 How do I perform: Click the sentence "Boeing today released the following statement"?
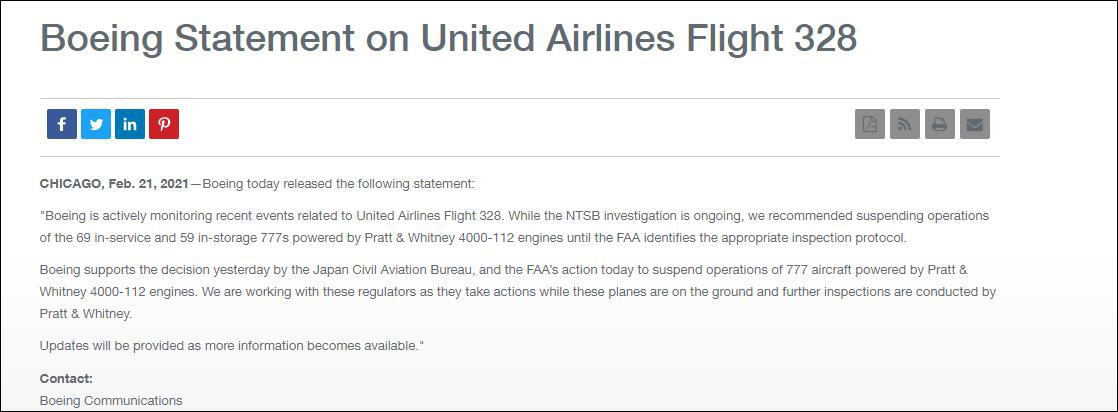(x=338, y=184)
